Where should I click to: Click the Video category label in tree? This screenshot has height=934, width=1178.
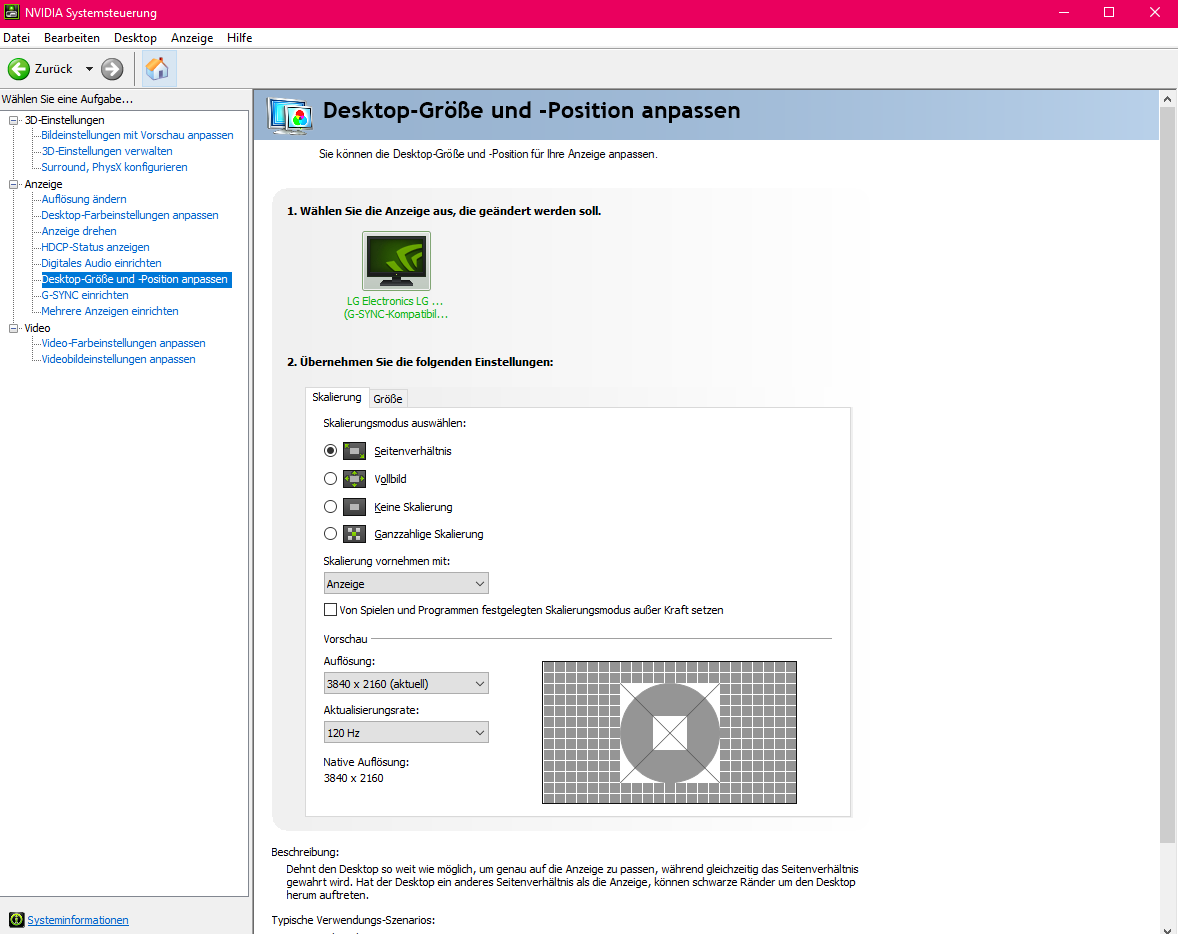tap(38, 328)
